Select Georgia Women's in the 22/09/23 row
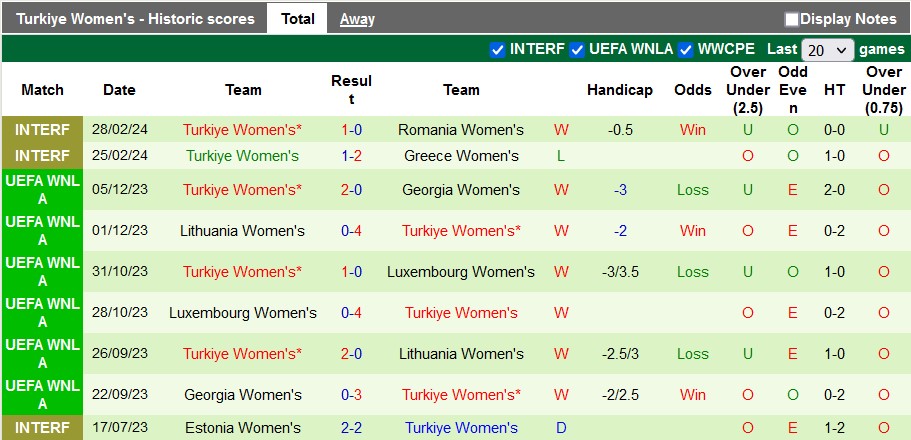The image size is (911, 440). point(243,394)
